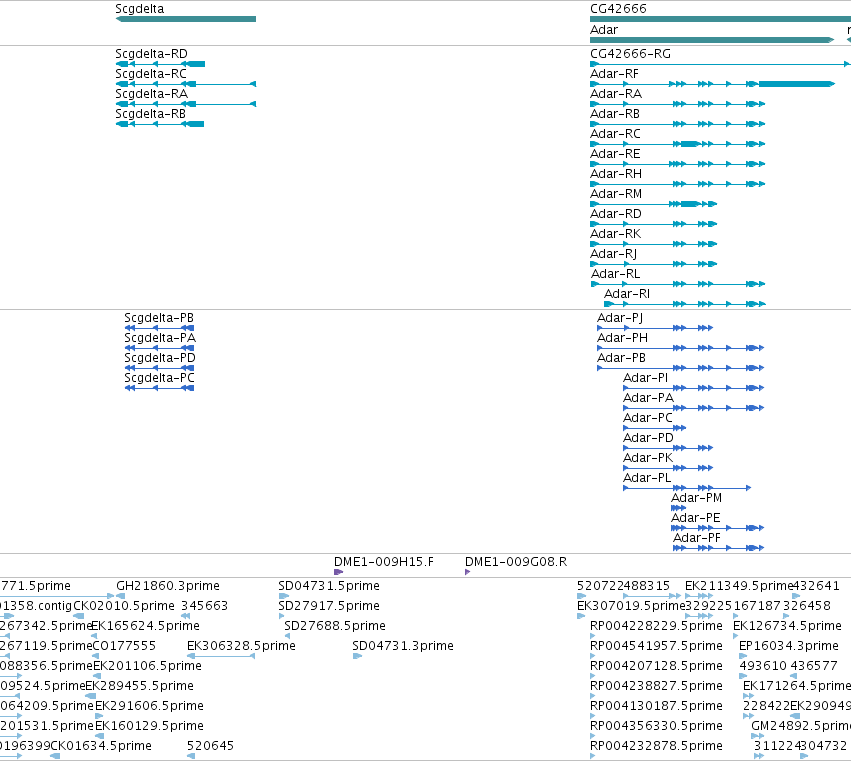Select the Adar-RE transcript label
Viewport: 851px width, 761px height.
[x=615, y=154]
